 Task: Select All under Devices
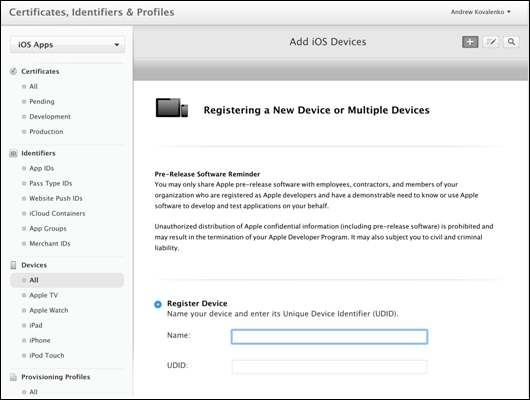pos(67,280)
